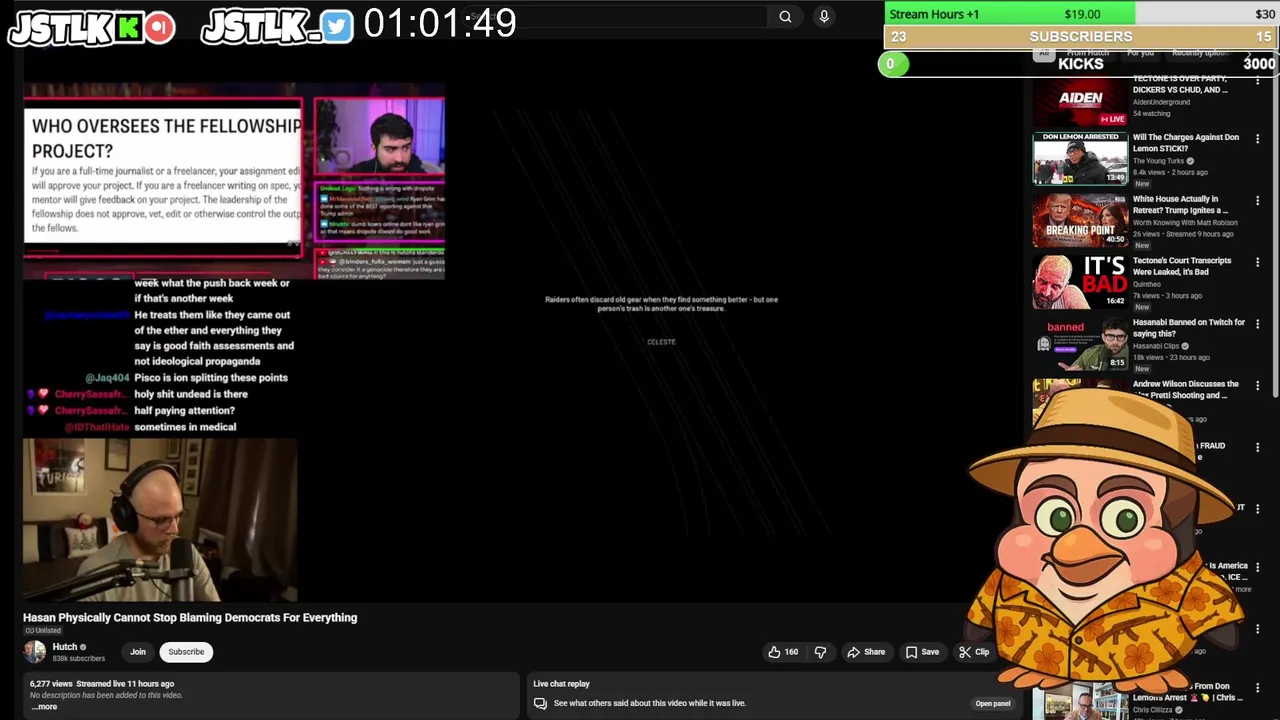Join the Hutch channel membership

[138, 652]
